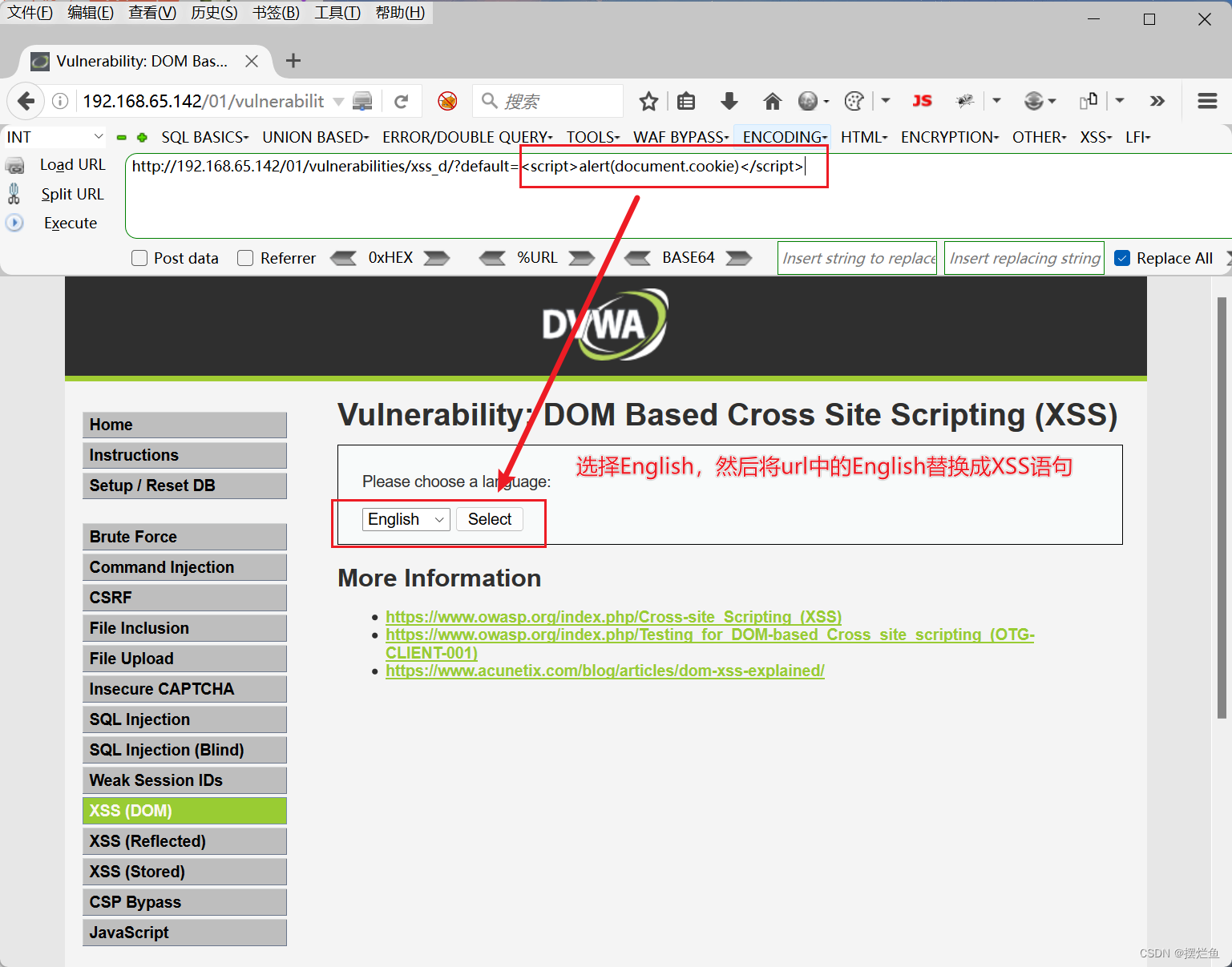Click the globe toolbar icon
The width and height of the screenshot is (1232, 967).
(x=808, y=101)
